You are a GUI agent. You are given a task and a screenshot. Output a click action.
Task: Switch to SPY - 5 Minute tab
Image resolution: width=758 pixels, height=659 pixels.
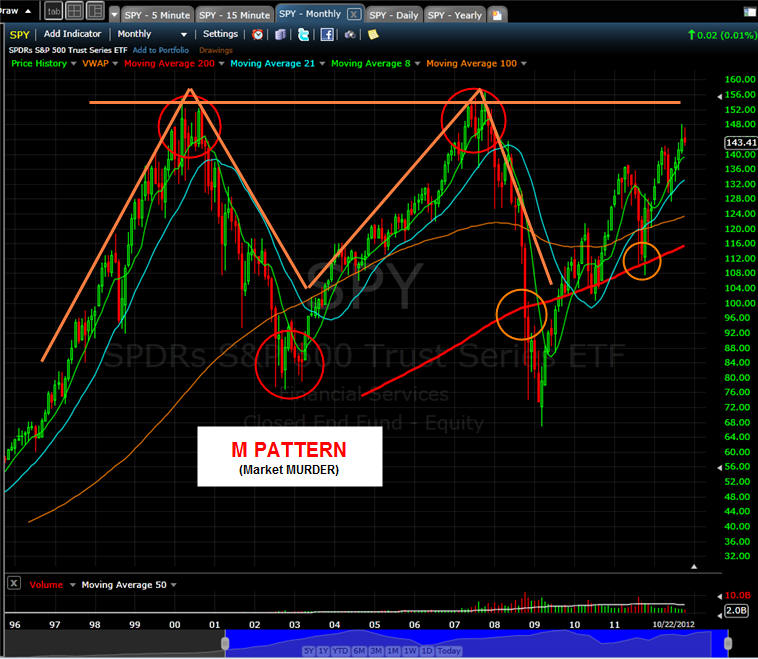pyautogui.click(x=157, y=15)
